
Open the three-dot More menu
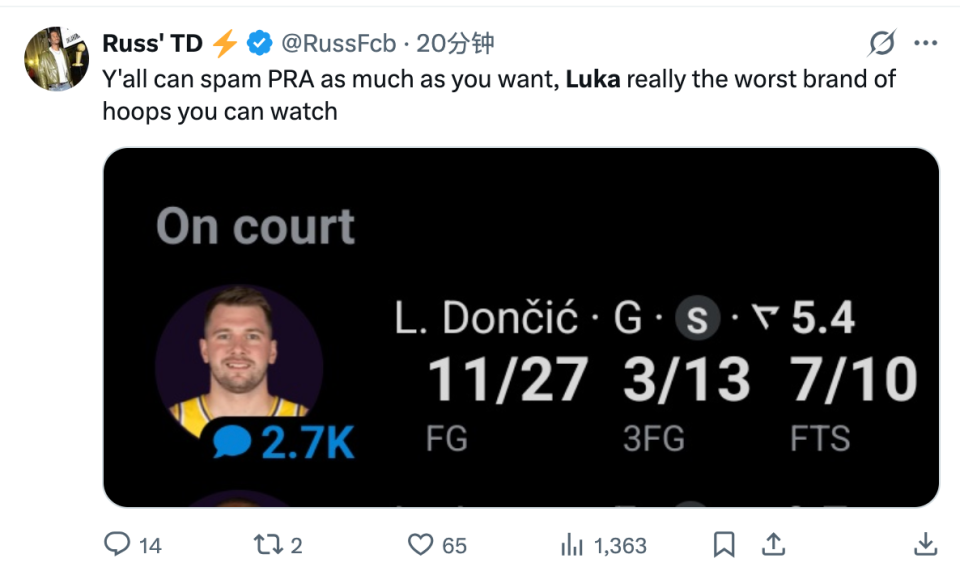click(x=926, y=43)
